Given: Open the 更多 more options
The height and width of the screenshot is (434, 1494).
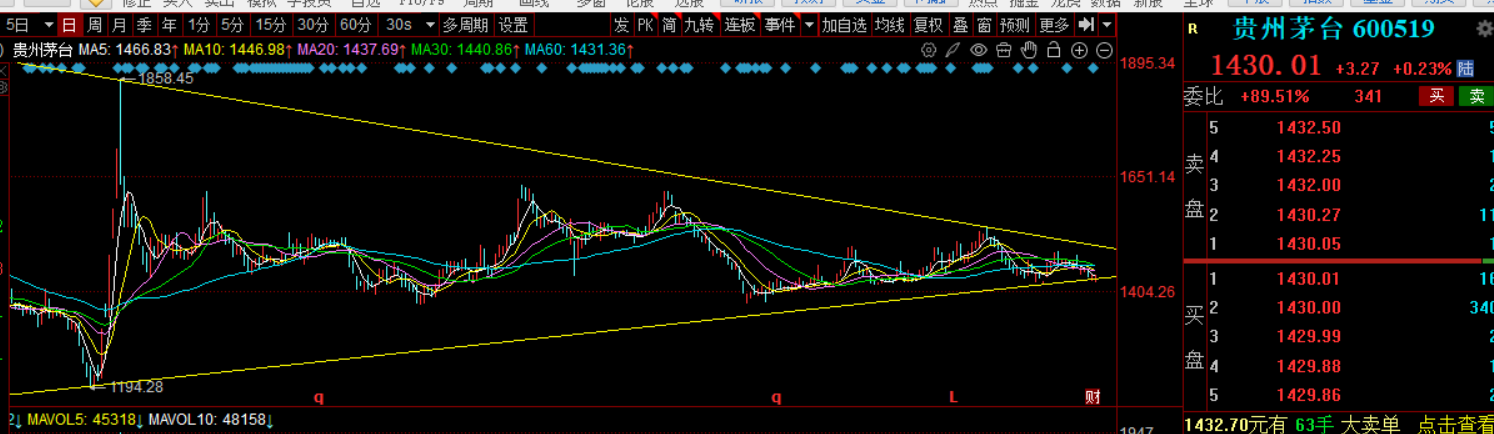Looking at the screenshot, I should (1054, 25).
